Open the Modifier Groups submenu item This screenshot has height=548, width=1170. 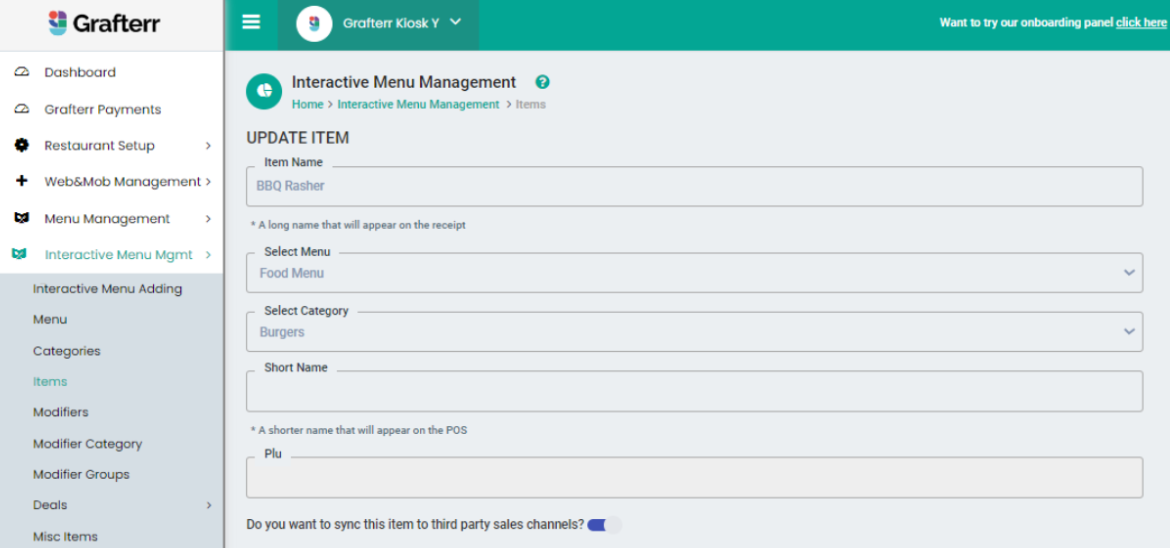[x=81, y=474]
